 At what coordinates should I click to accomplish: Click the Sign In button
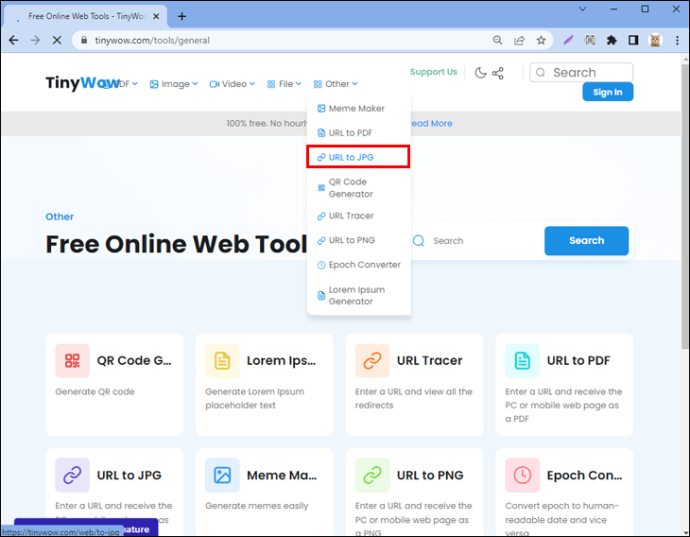pyautogui.click(x=608, y=92)
